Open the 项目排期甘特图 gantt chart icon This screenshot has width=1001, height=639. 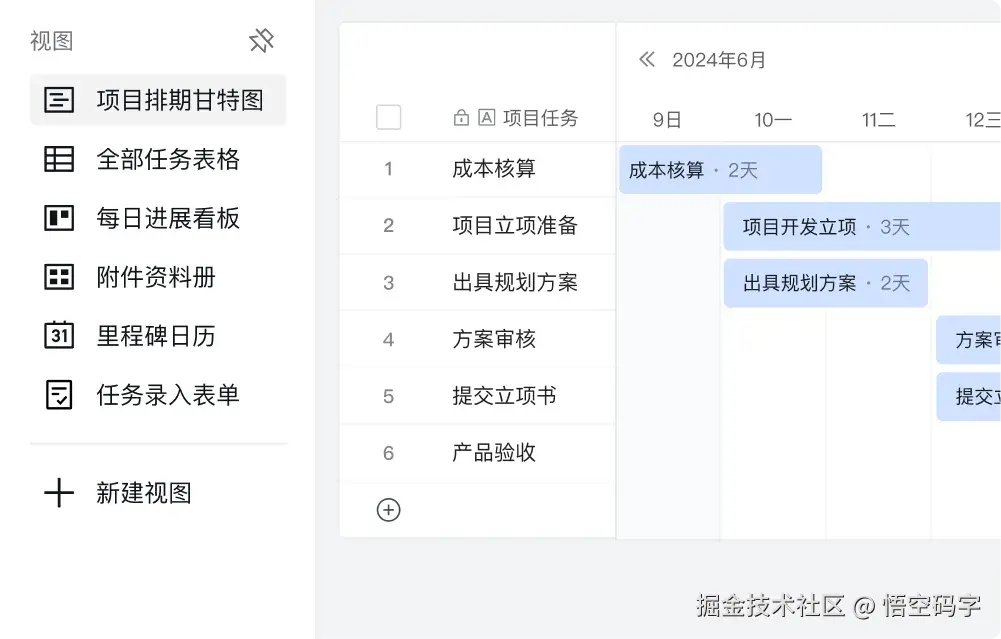[x=60, y=100]
